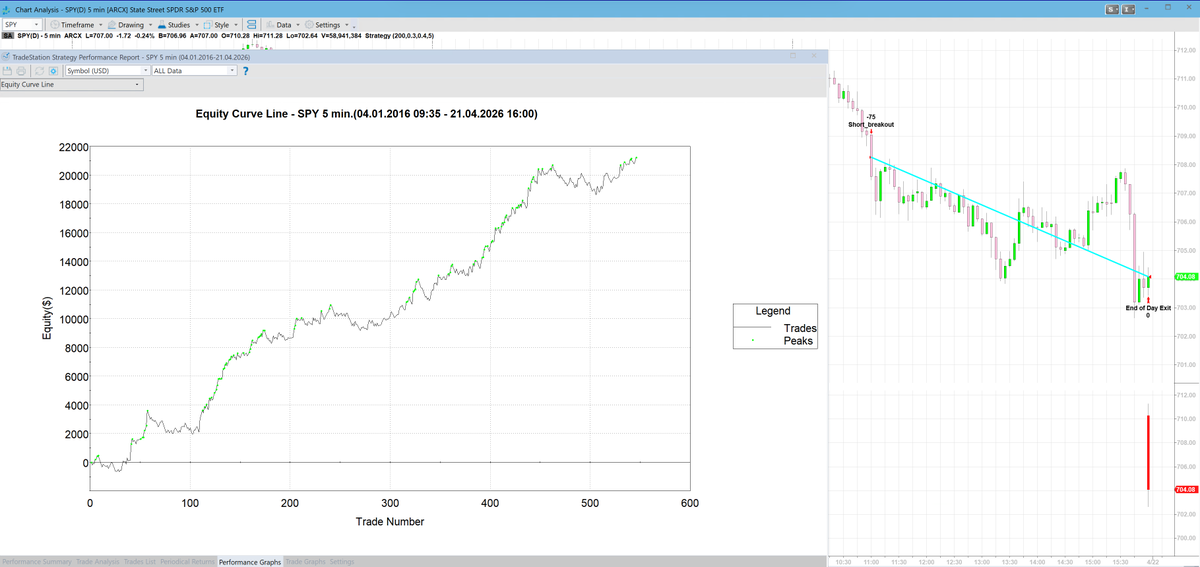
Task: Click the Data bar-chart icon
Action: click(x=270, y=24)
